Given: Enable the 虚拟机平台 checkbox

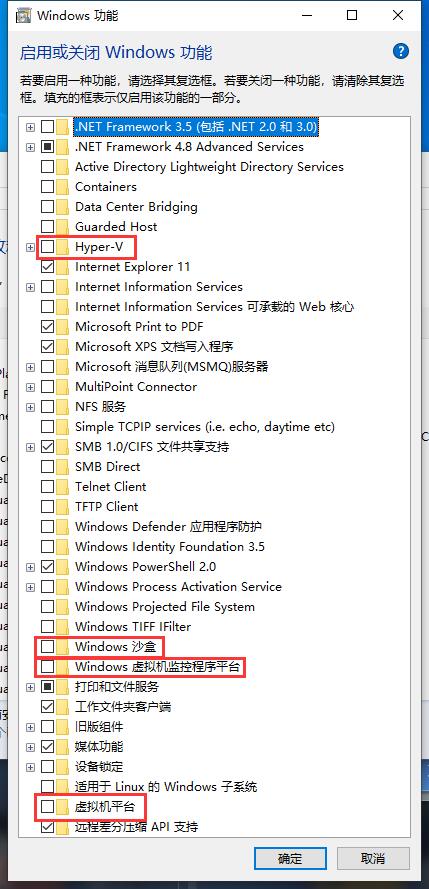Looking at the screenshot, I should (x=48, y=806).
